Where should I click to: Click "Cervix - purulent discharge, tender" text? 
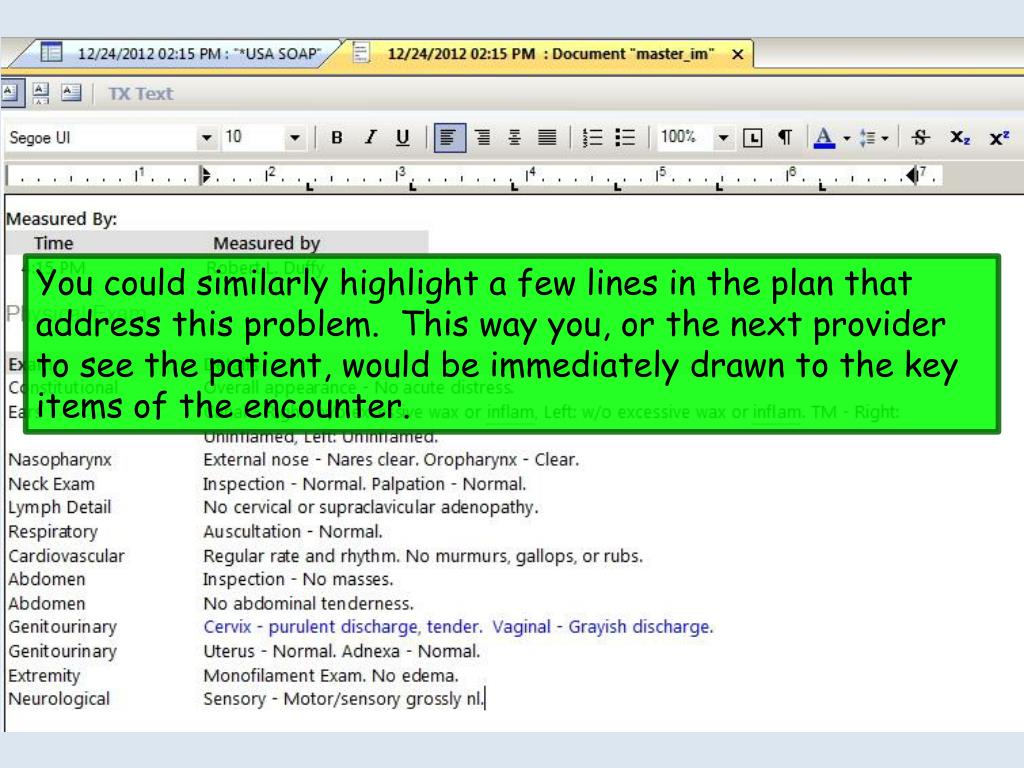[x=343, y=627]
